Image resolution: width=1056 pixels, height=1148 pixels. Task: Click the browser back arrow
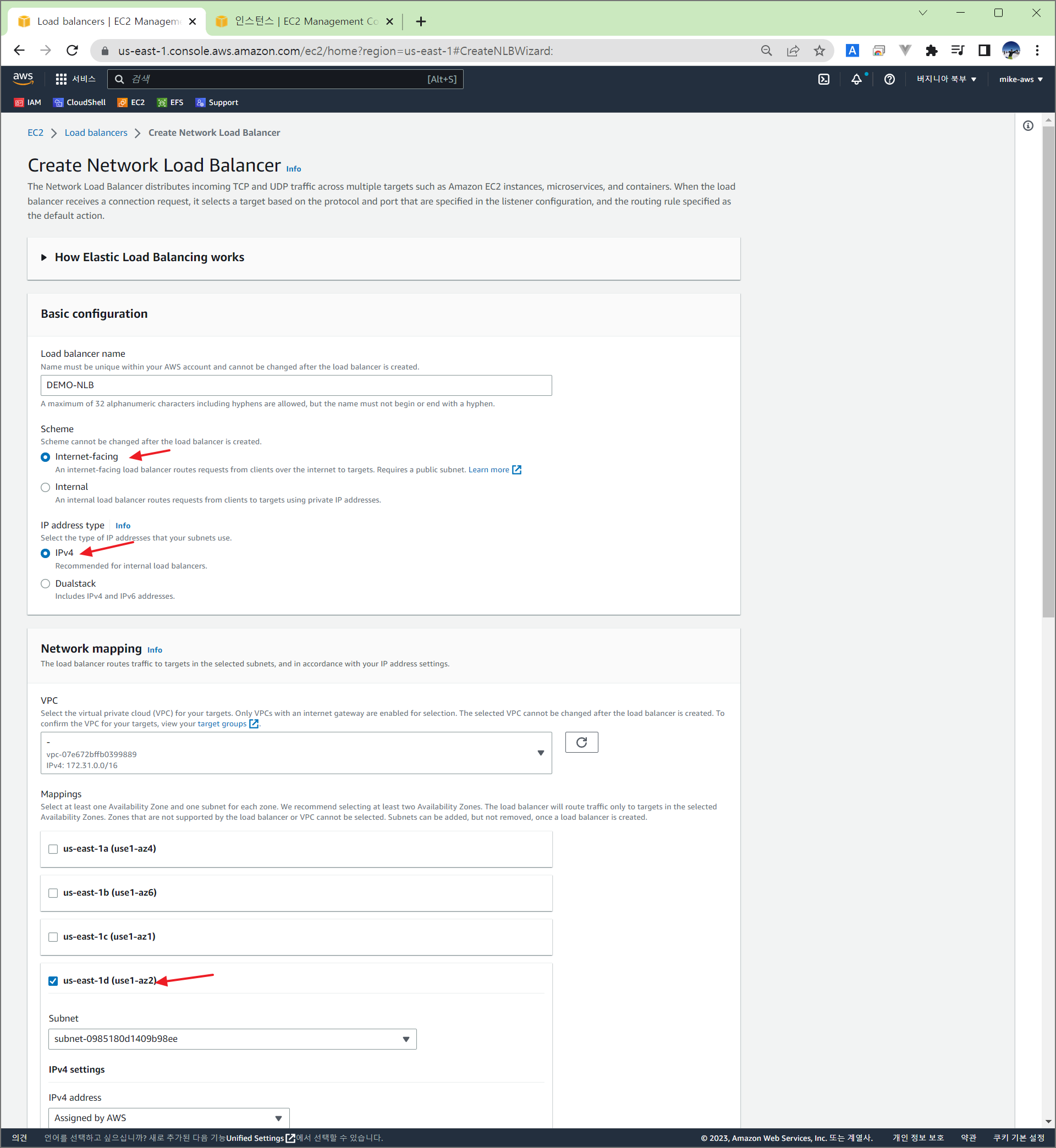click(x=19, y=50)
